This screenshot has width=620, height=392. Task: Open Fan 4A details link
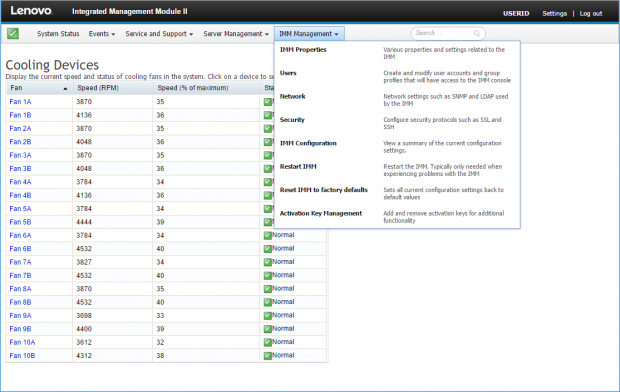pos(20,182)
